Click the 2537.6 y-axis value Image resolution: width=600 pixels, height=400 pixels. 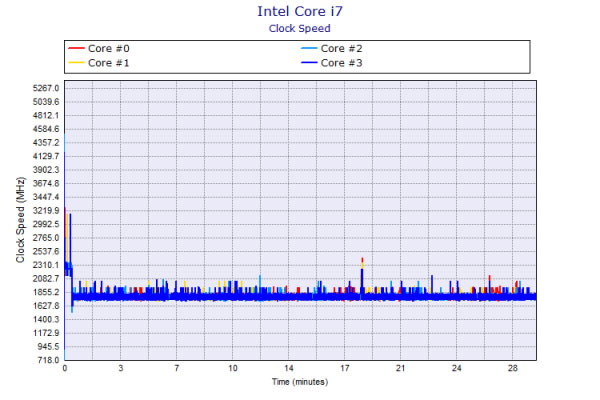click(46, 251)
